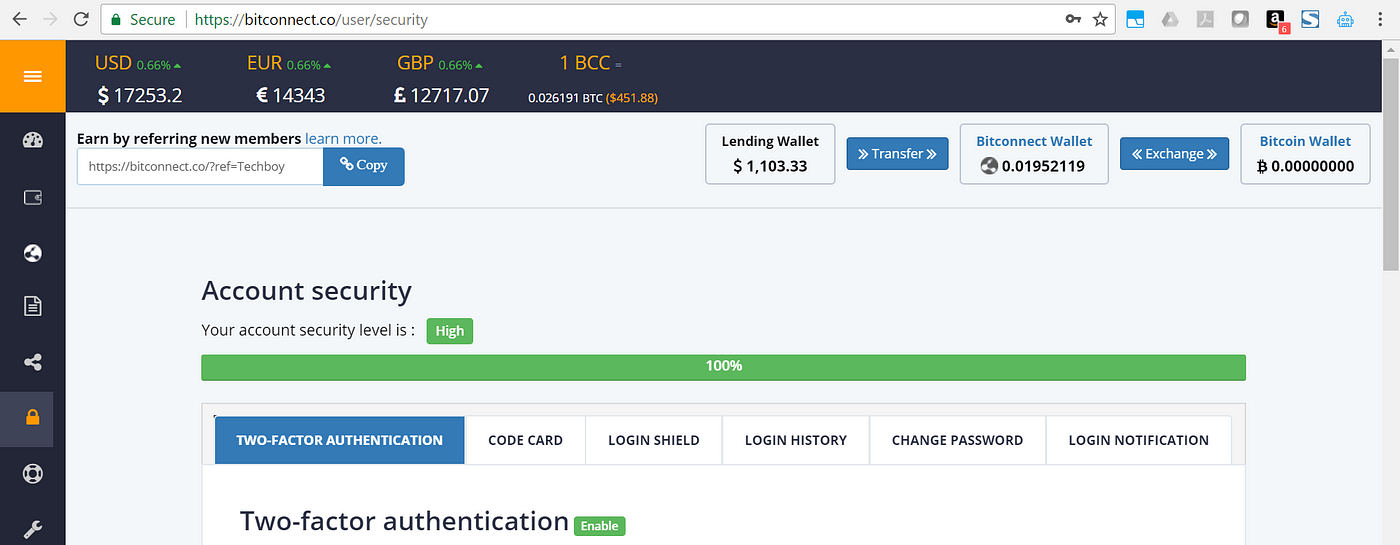Click the BCC rate 0.026191 BTC

(x=565, y=98)
